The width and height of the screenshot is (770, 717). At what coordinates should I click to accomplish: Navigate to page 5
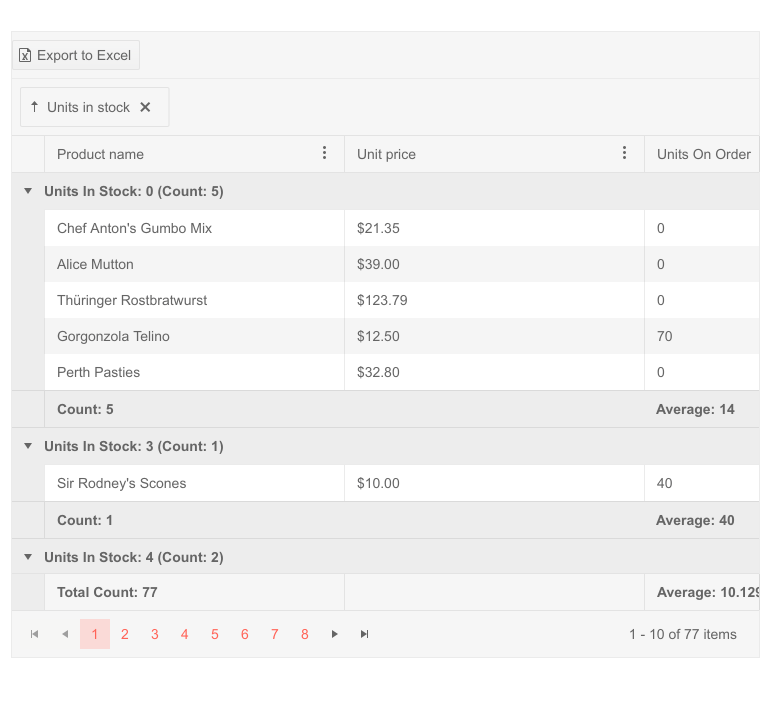tap(215, 634)
